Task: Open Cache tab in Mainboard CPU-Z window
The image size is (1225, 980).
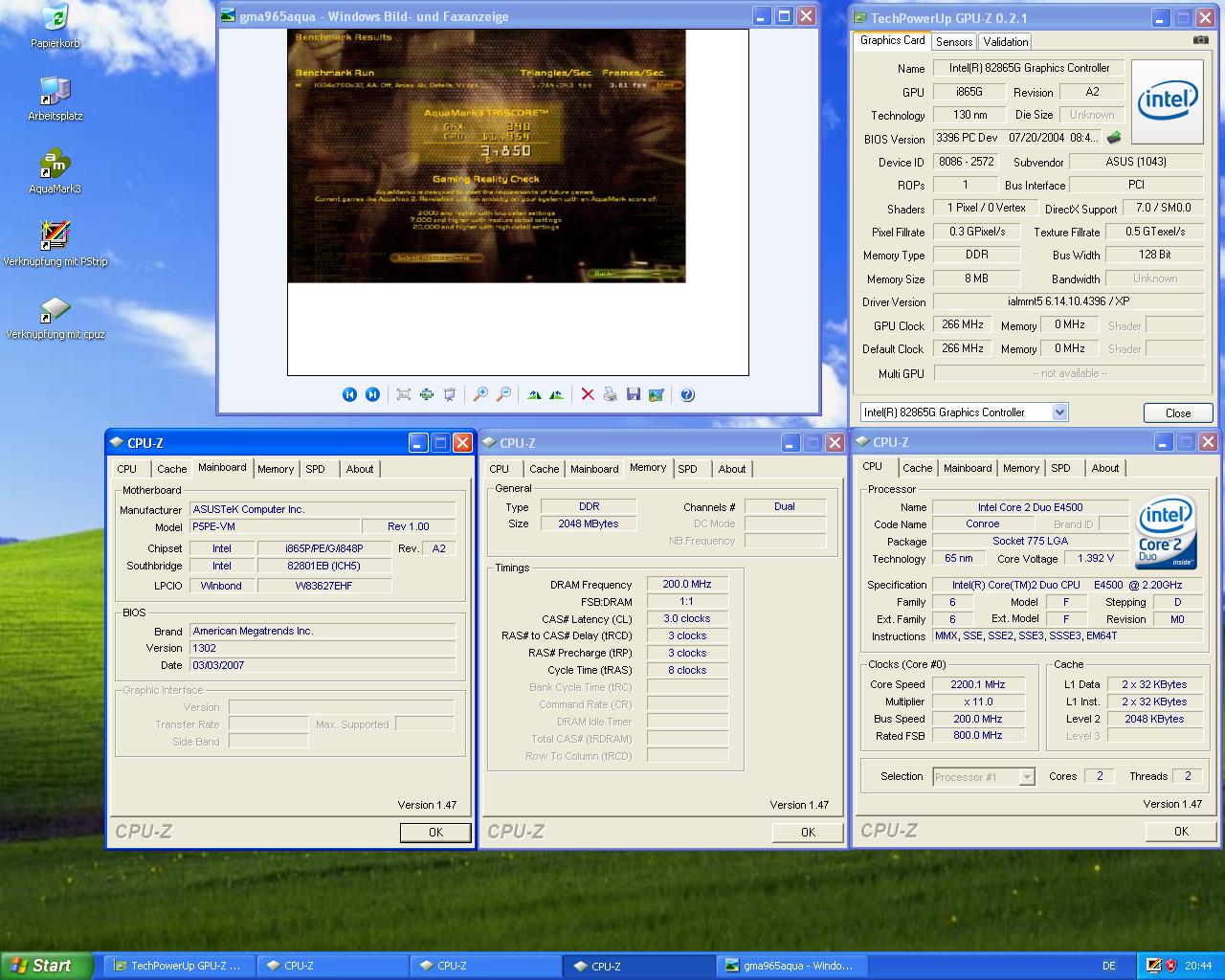Action: [x=172, y=469]
